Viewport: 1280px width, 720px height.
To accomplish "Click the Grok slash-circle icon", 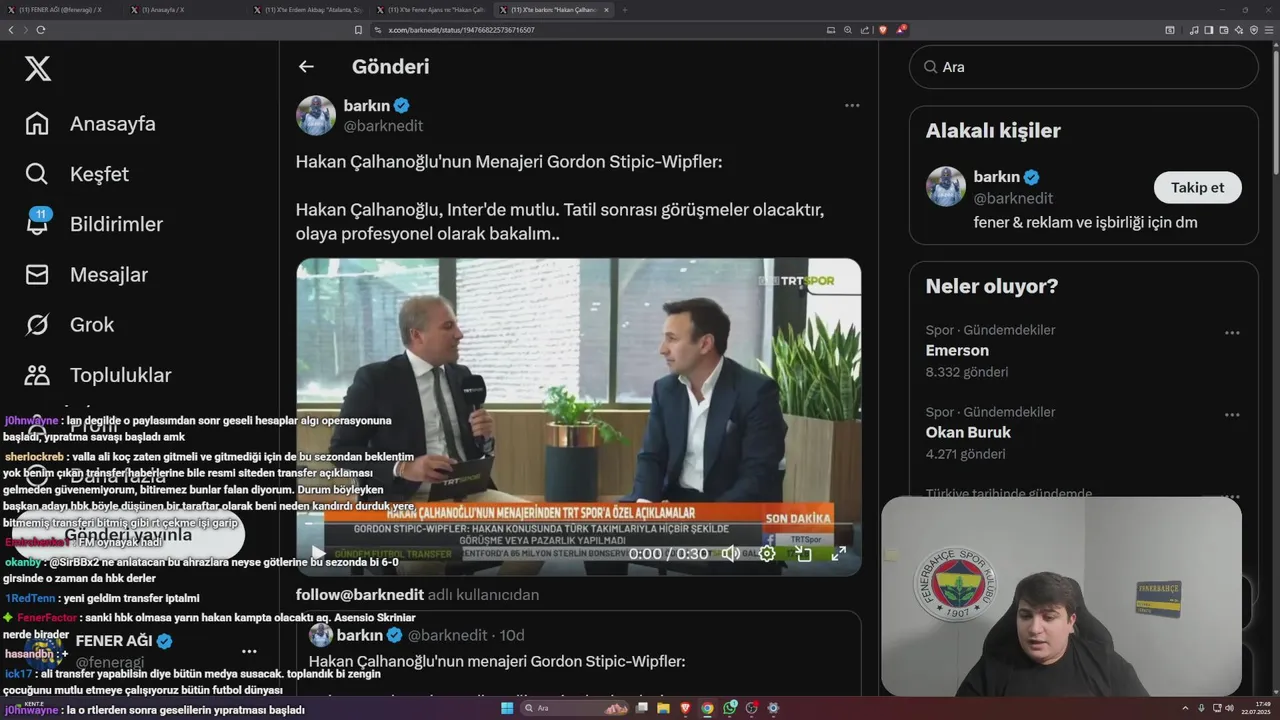I will pyautogui.click(x=37, y=324).
